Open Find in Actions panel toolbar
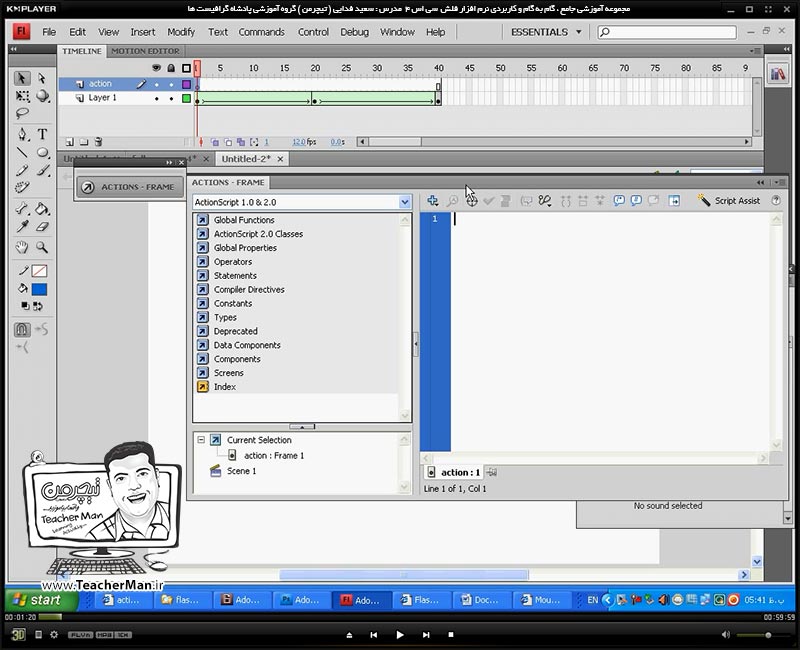Screen dimensions: 800x650 (x=452, y=201)
